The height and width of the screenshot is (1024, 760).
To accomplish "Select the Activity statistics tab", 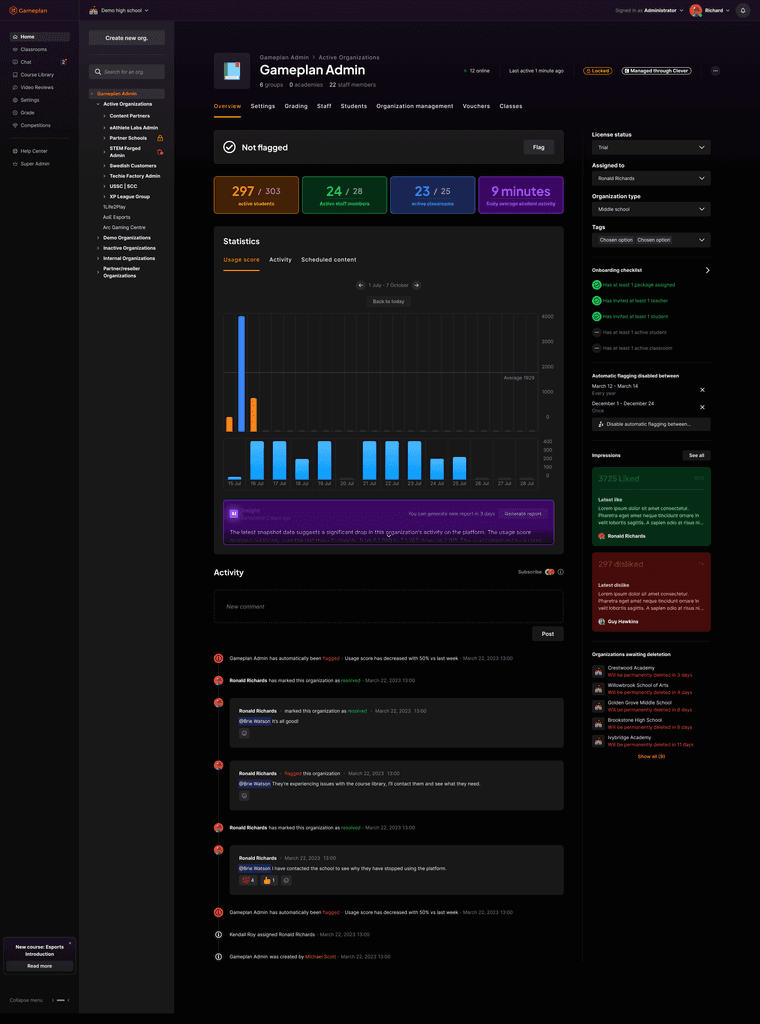I will tap(280, 260).
